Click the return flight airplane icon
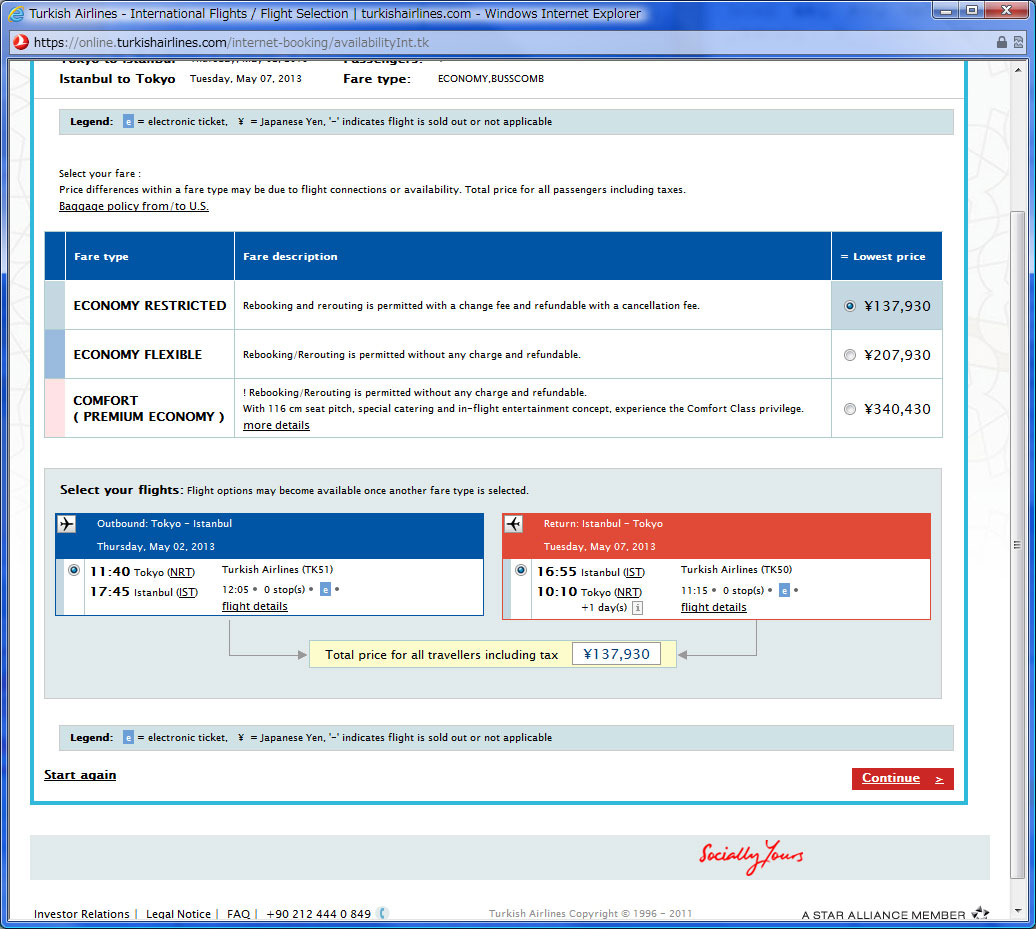Image resolution: width=1036 pixels, height=929 pixels. pyautogui.click(x=514, y=524)
